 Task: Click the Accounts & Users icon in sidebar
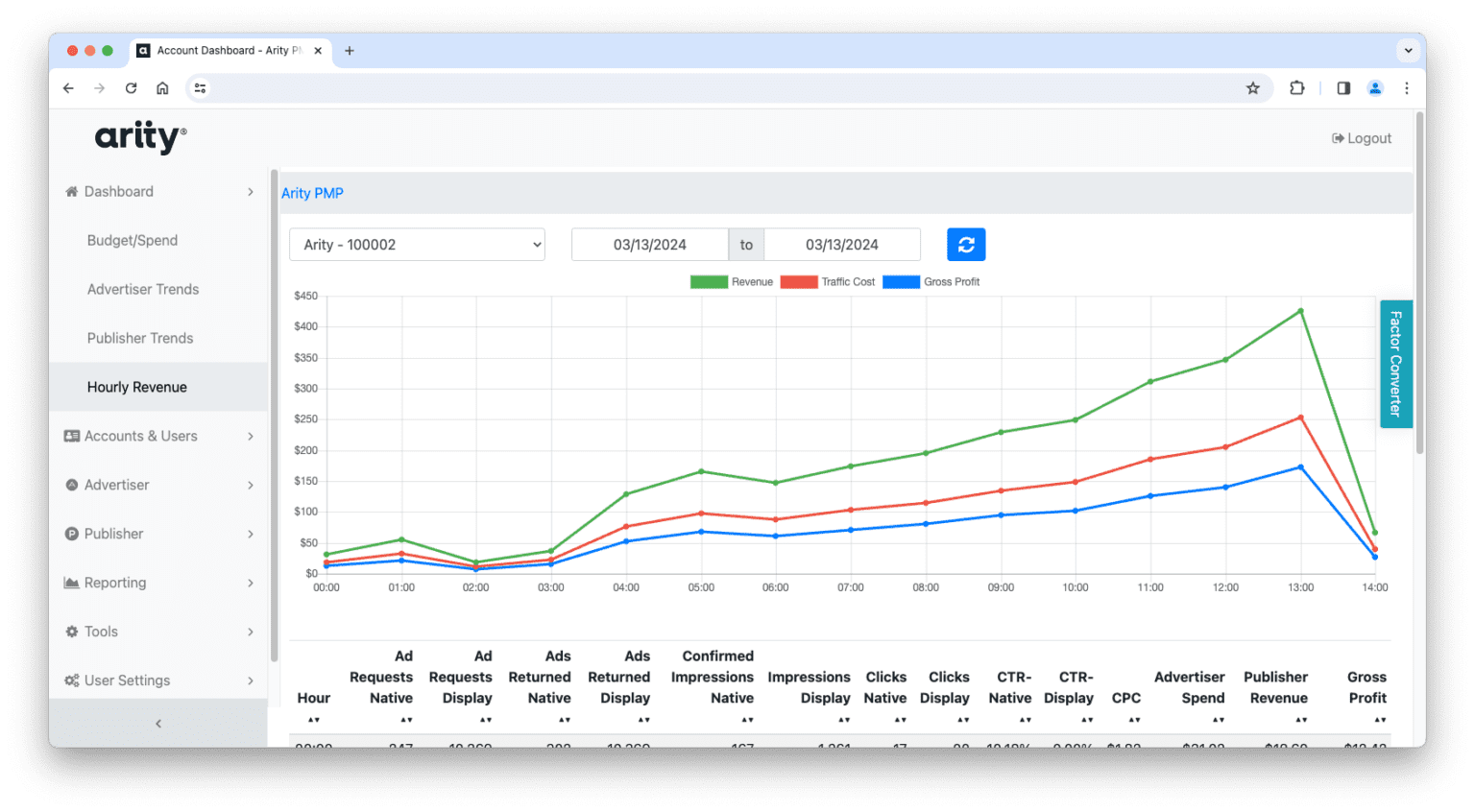click(71, 436)
